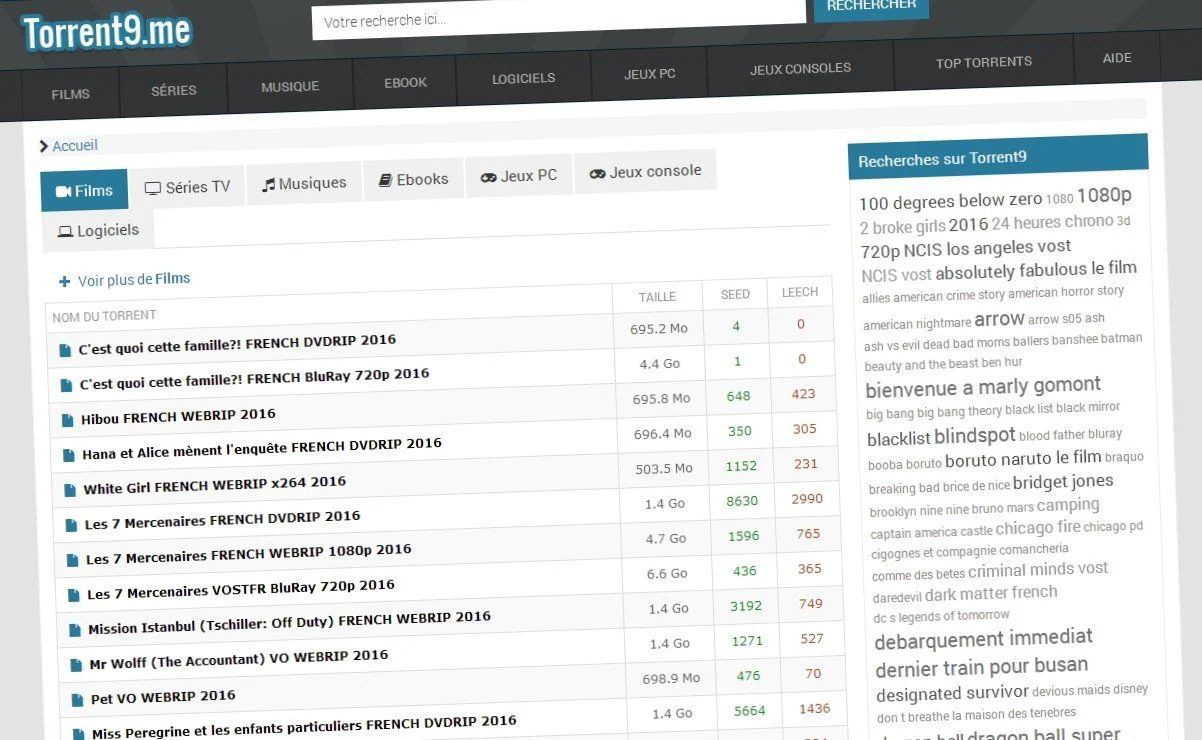
Task: Open TOP TORRENTS in the navigation bar
Action: pos(983,62)
